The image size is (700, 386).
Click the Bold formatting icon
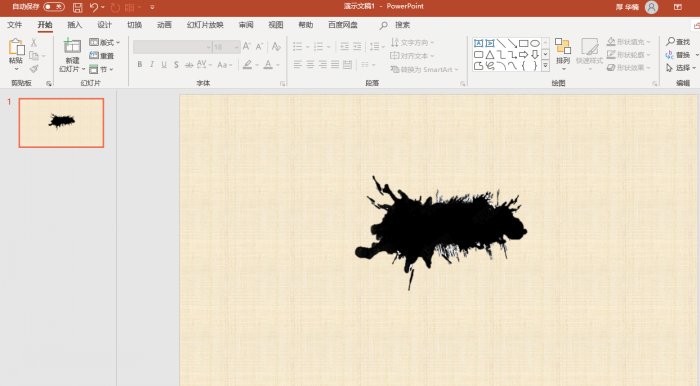click(140, 65)
